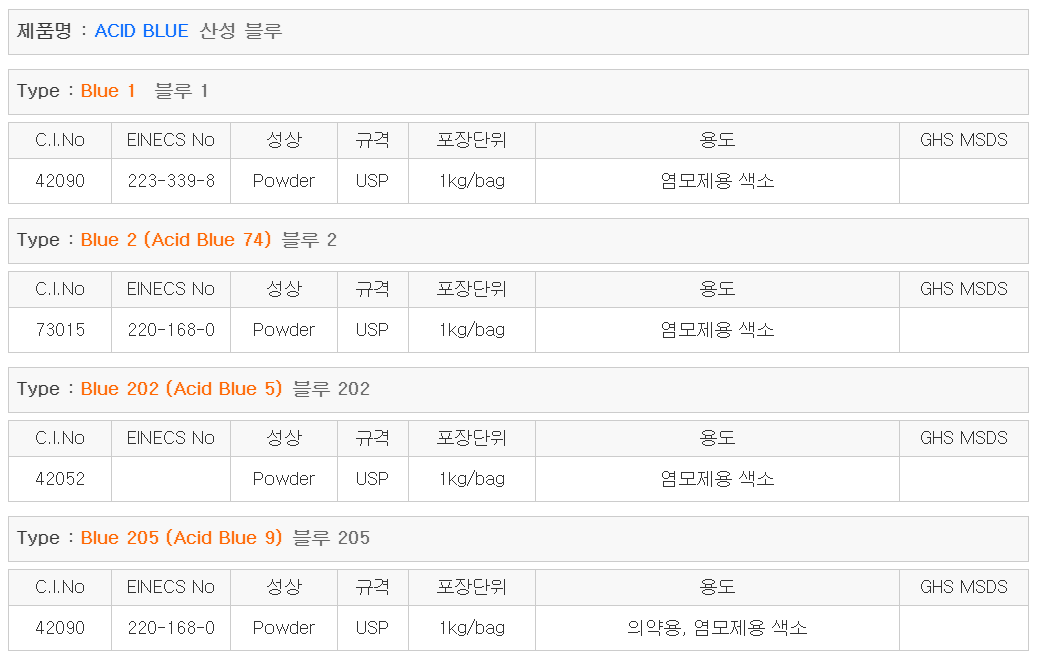
Task: Select the 포장단위 header in Blue 202 table
Action: [x=472, y=438]
